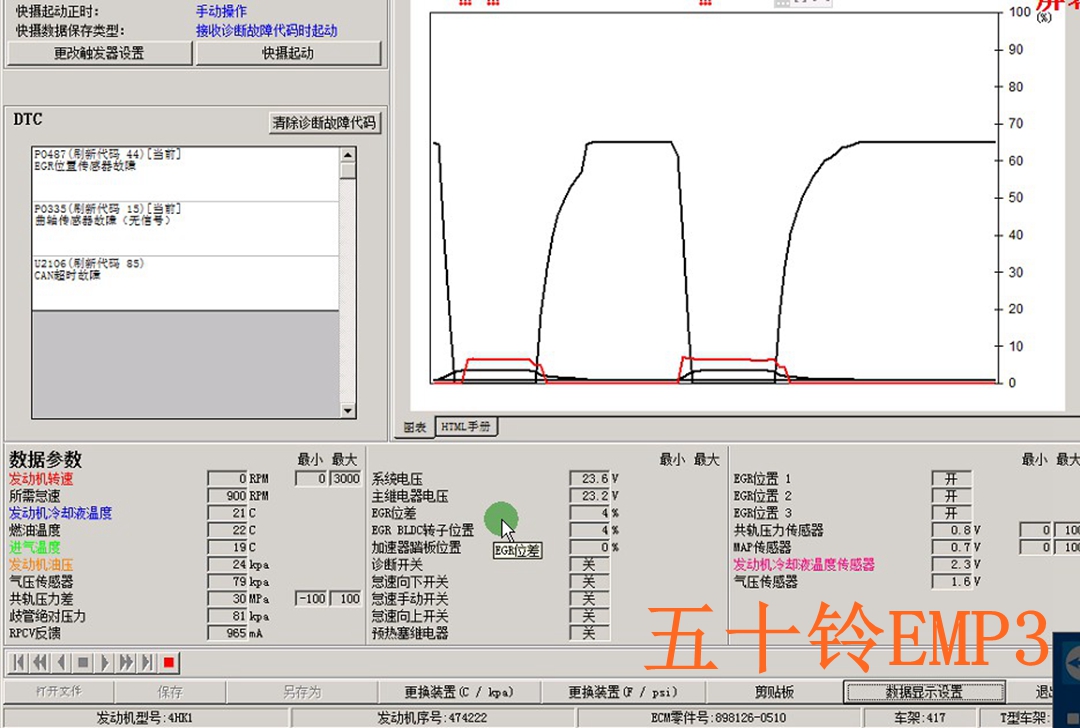Click the 发动机冷却液温度 label in blue

pyautogui.click(x=61, y=513)
